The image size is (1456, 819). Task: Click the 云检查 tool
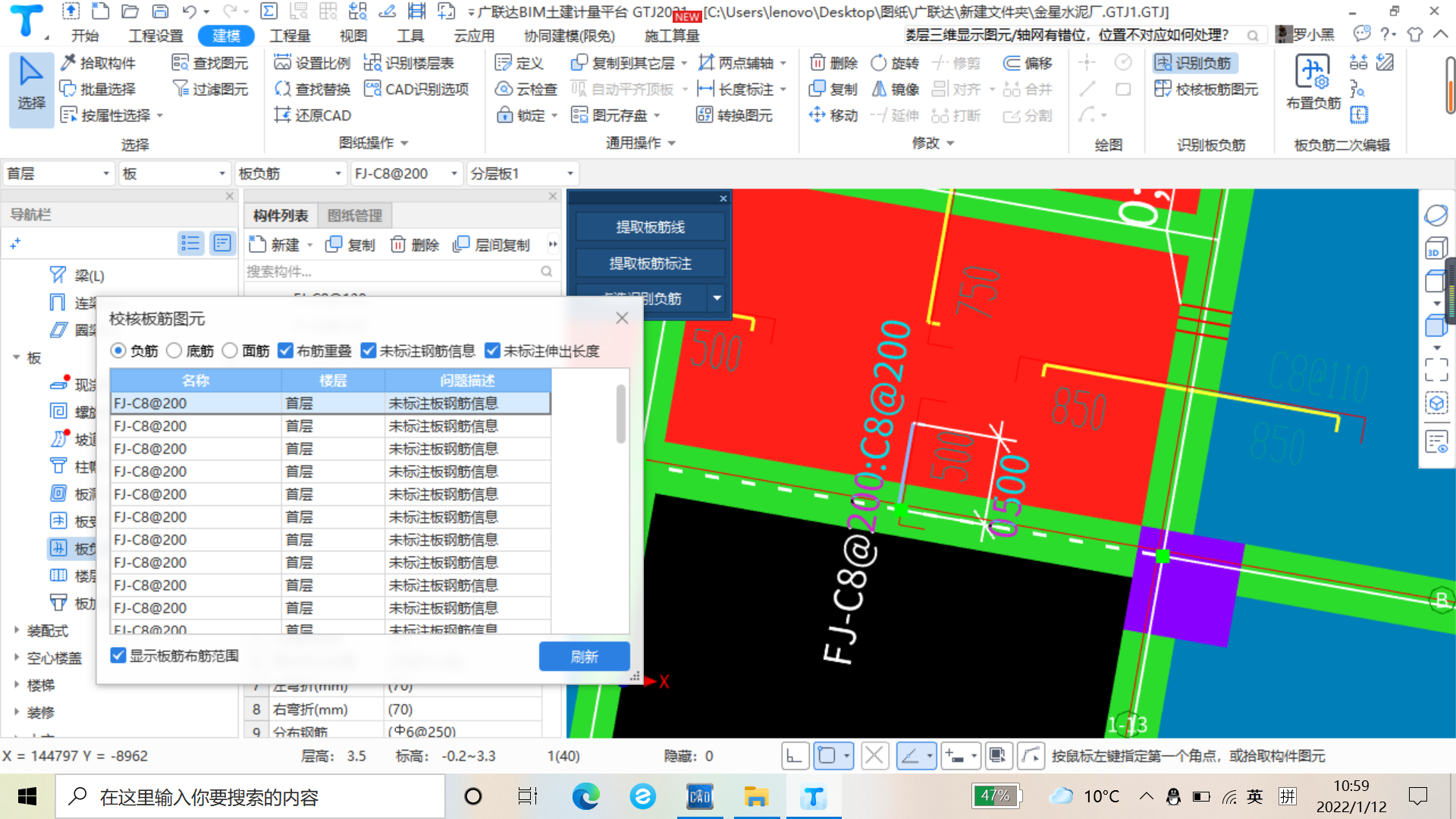(x=526, y=89)
